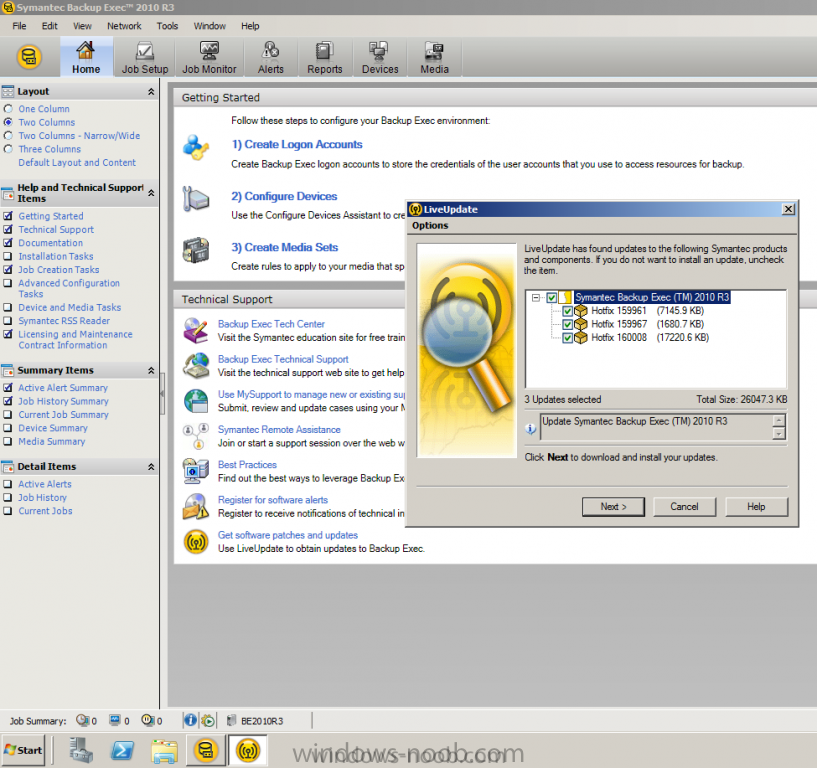Viewport: 817px width, 768px height.
Task: Open Get software patches and updates link
Action: (x=288, y=535)
